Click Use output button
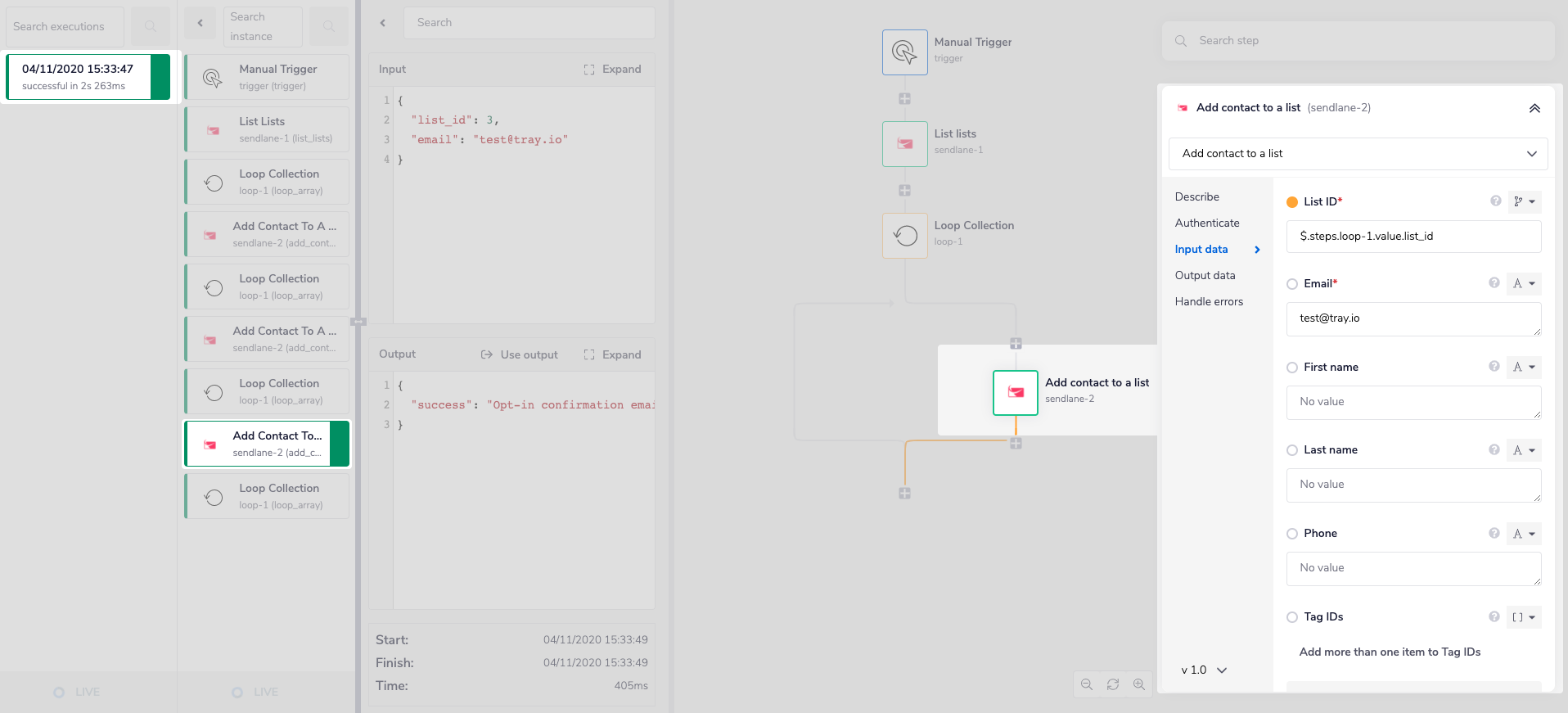The height and width of the screenshot is (713, 1568). [x=520, y=354]
